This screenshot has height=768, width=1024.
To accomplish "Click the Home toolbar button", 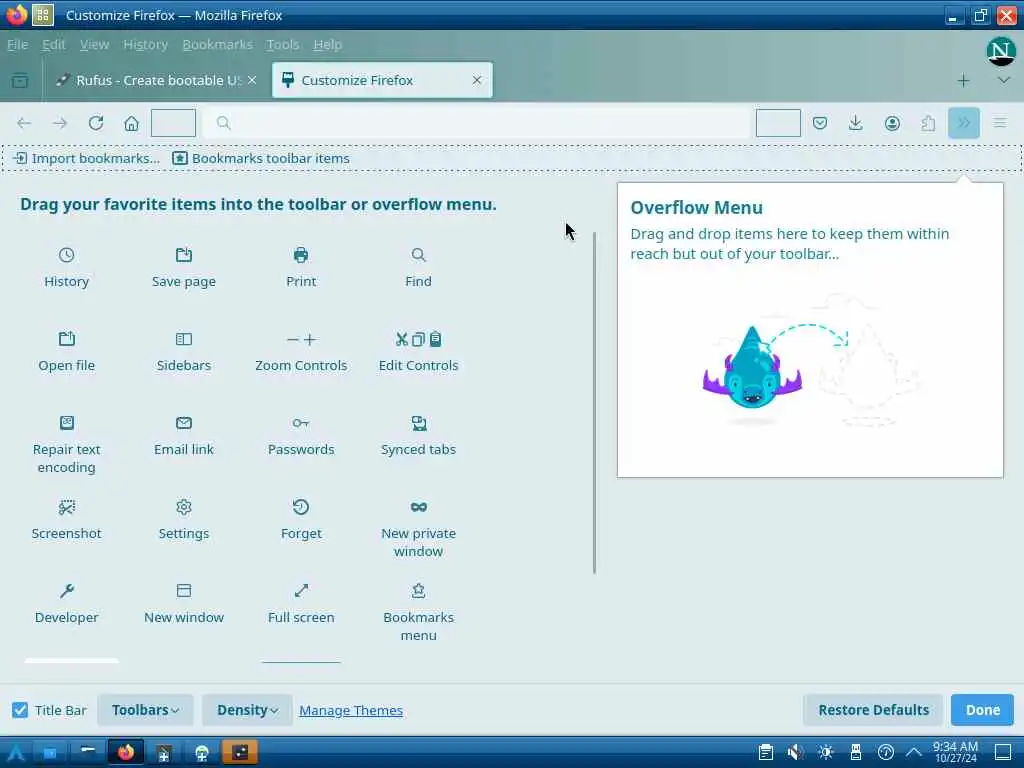I will pyautogui.click(x=131, y=123).
